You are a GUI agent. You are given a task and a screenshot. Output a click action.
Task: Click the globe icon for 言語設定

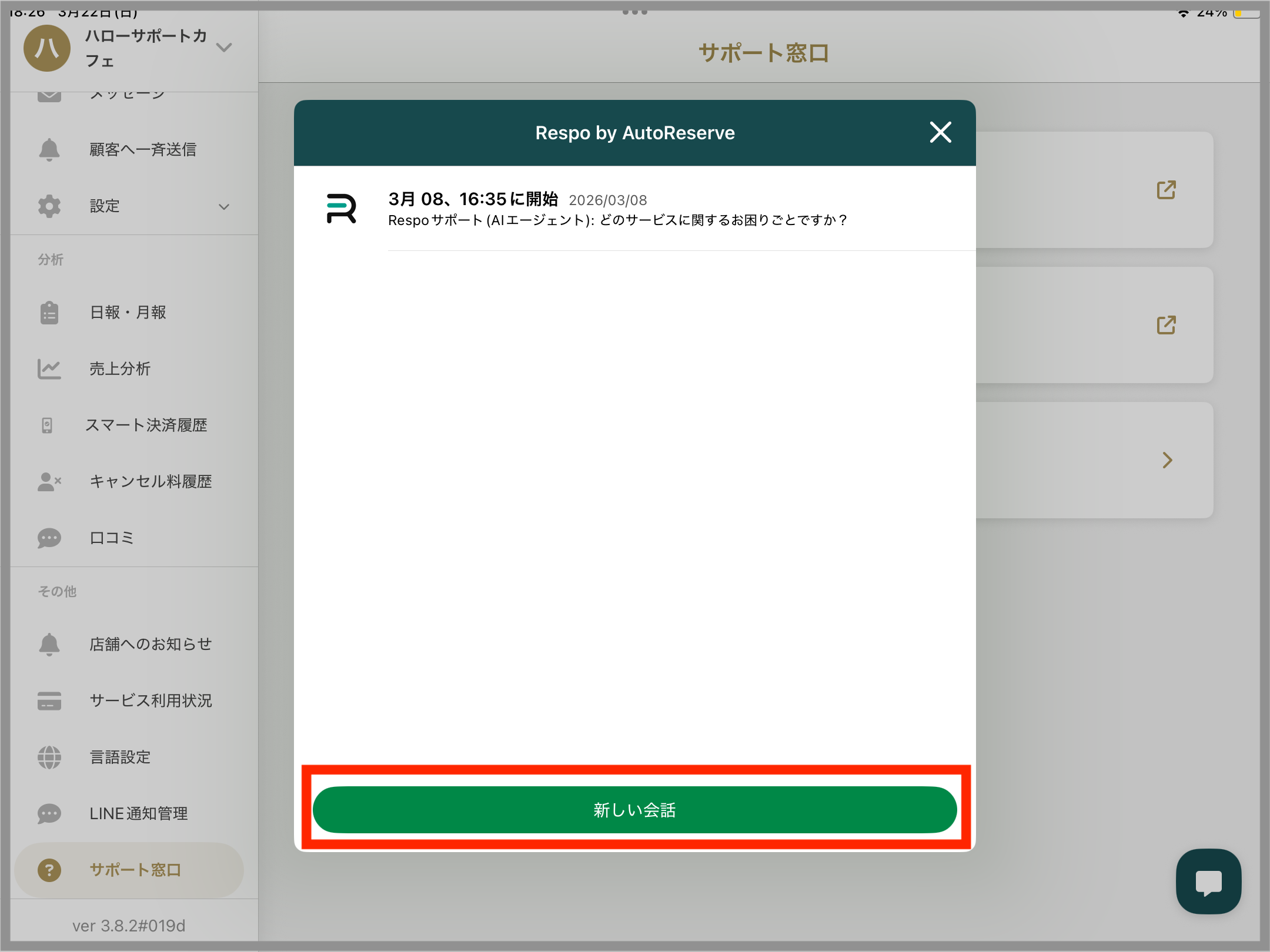pos(49,757)
